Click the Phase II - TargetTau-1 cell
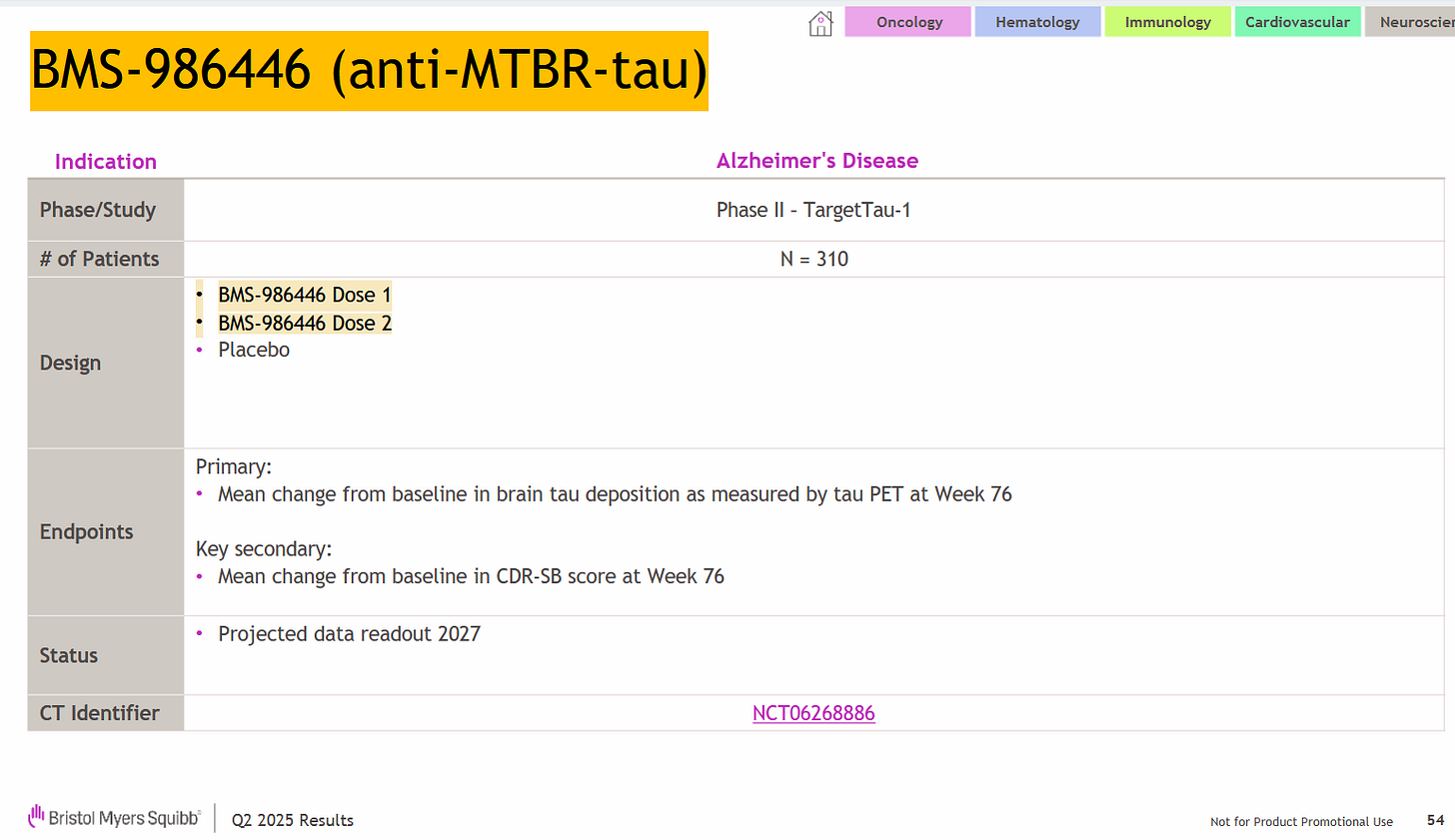Screen dimensions: 1455x840 pyautogui.click(x=813, y=210)
